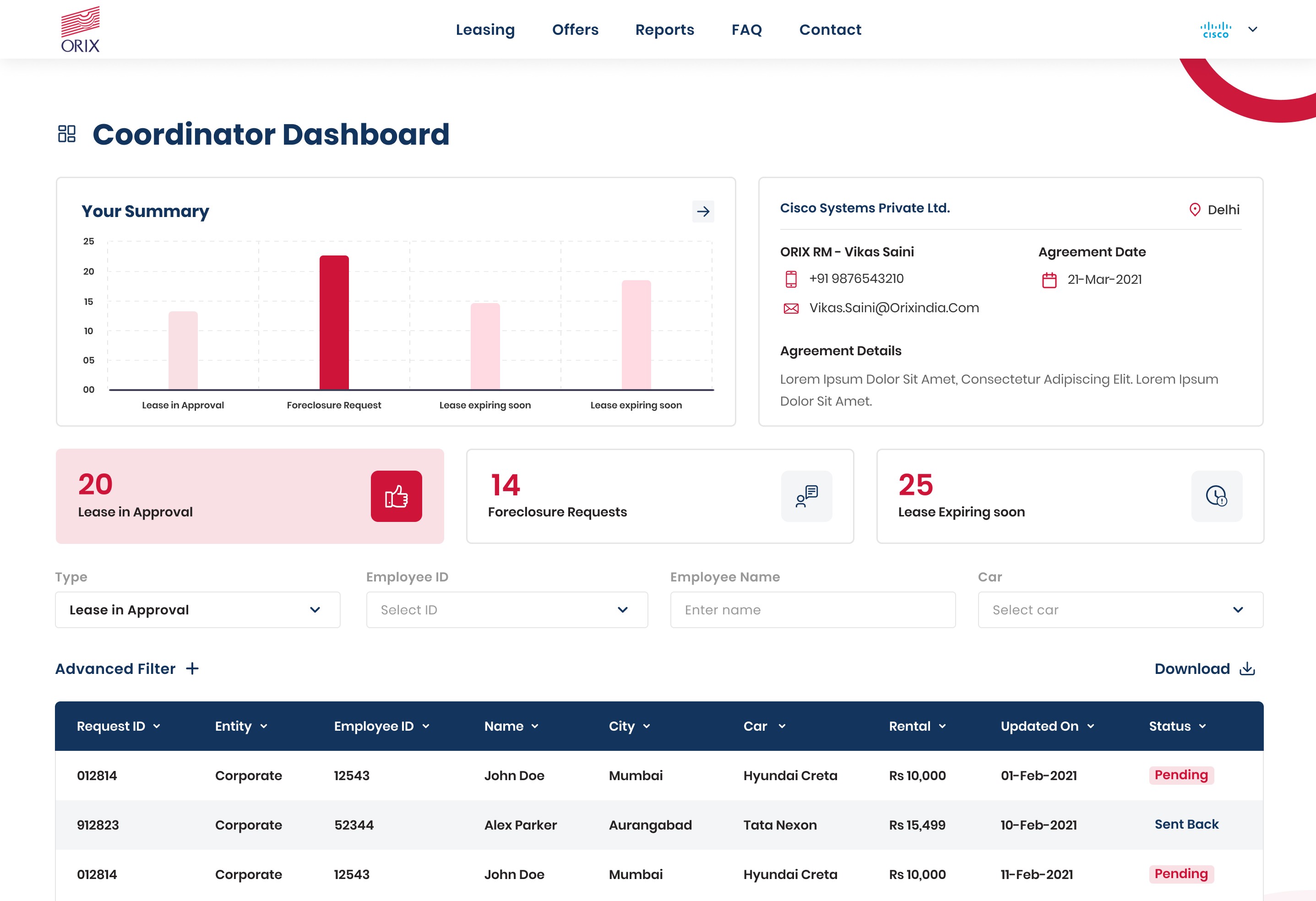Click the Employee Name input field
Image resolution: width=1316 pixels, height=901 pixels.
pos(813,610)
